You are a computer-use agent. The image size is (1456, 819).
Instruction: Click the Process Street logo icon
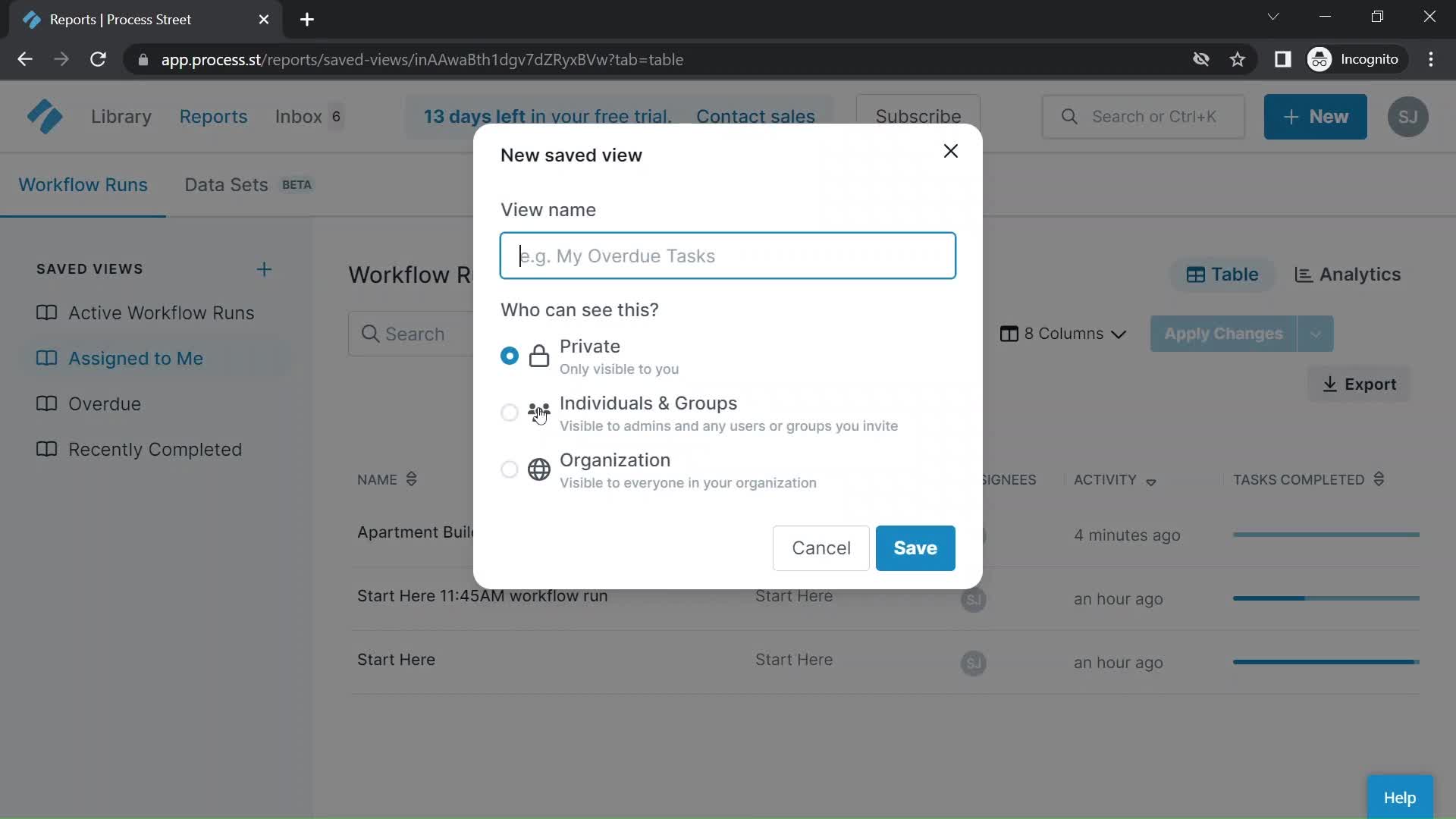pyautogui.click(x=43, y=117)
